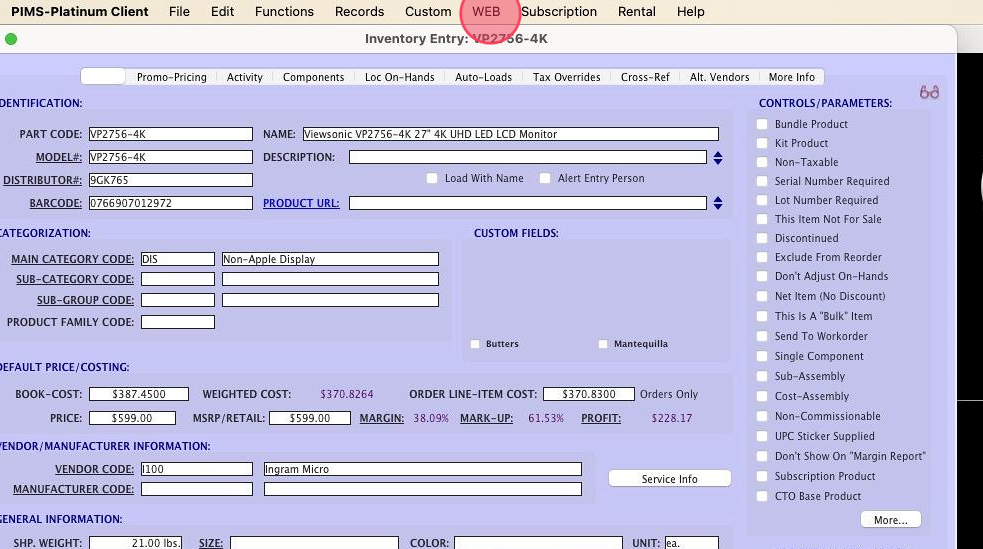This screenshot has width=983, height=549.
Task: Open the Rental menu
Action: tap(636, 11)
